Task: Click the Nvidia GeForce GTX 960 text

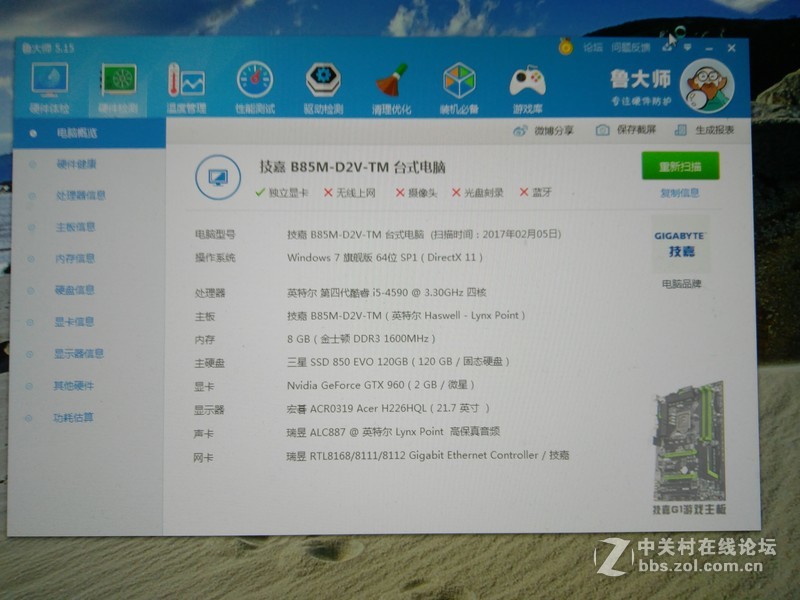Action: point(345,385)
